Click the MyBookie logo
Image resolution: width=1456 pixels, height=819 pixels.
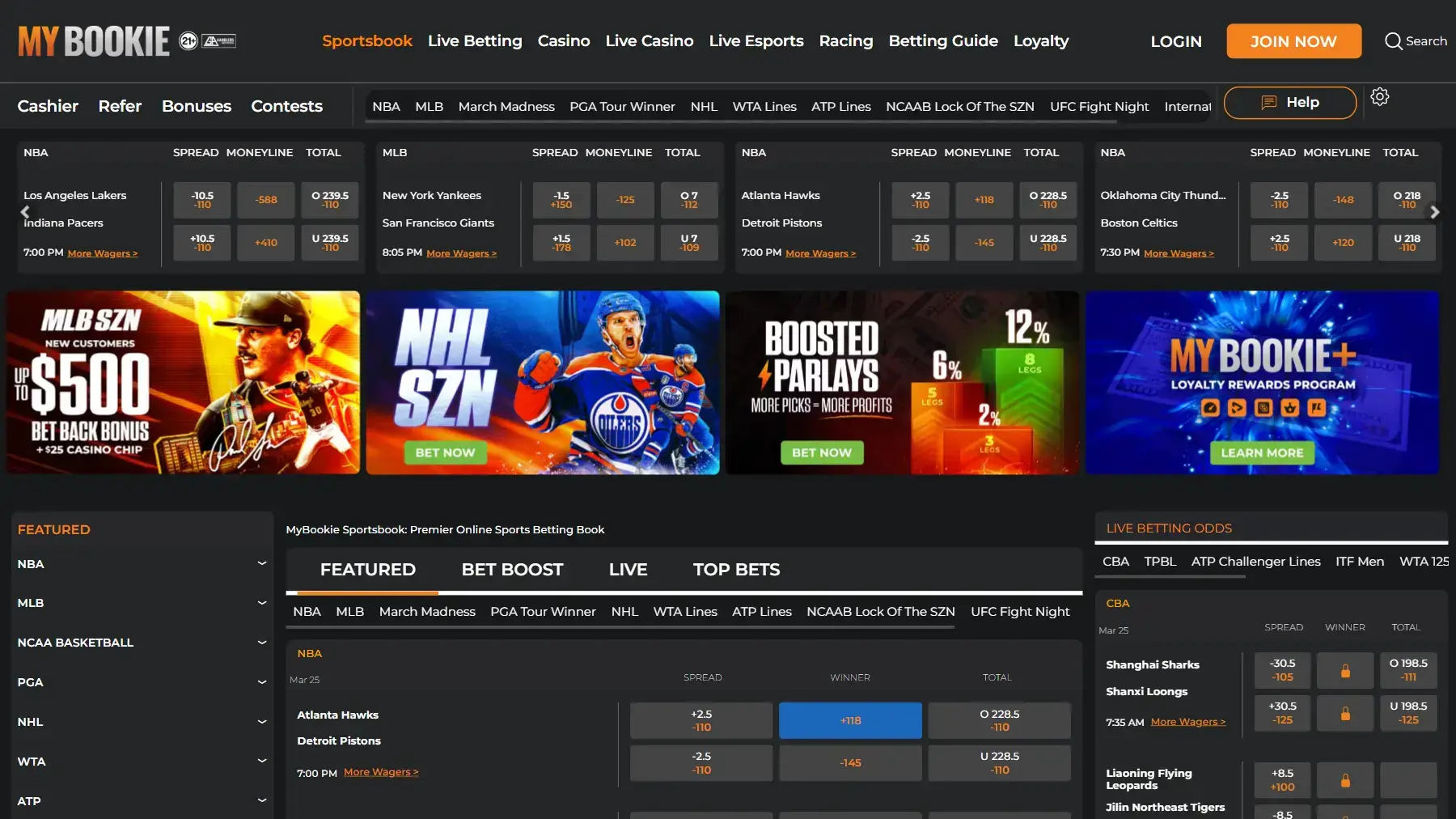(x=94, y=41)
